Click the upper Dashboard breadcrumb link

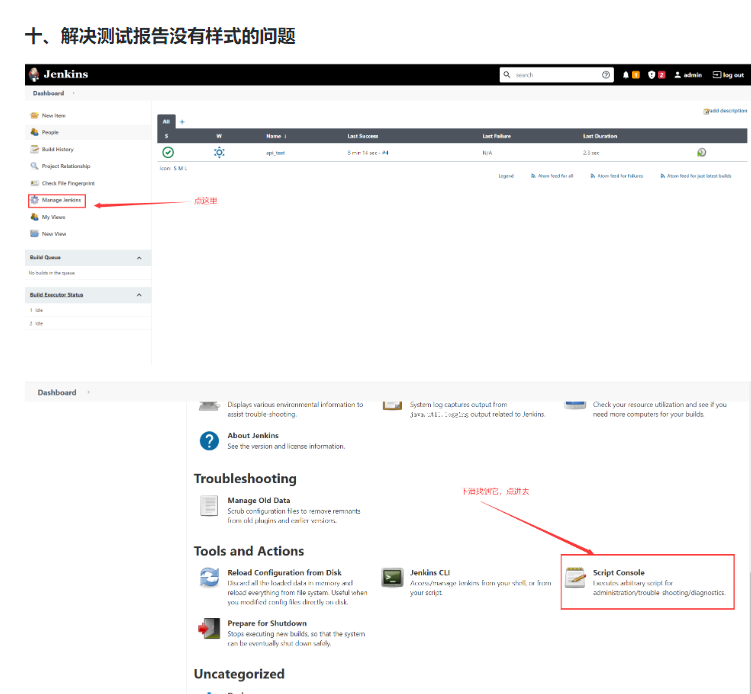coord(48,93)
